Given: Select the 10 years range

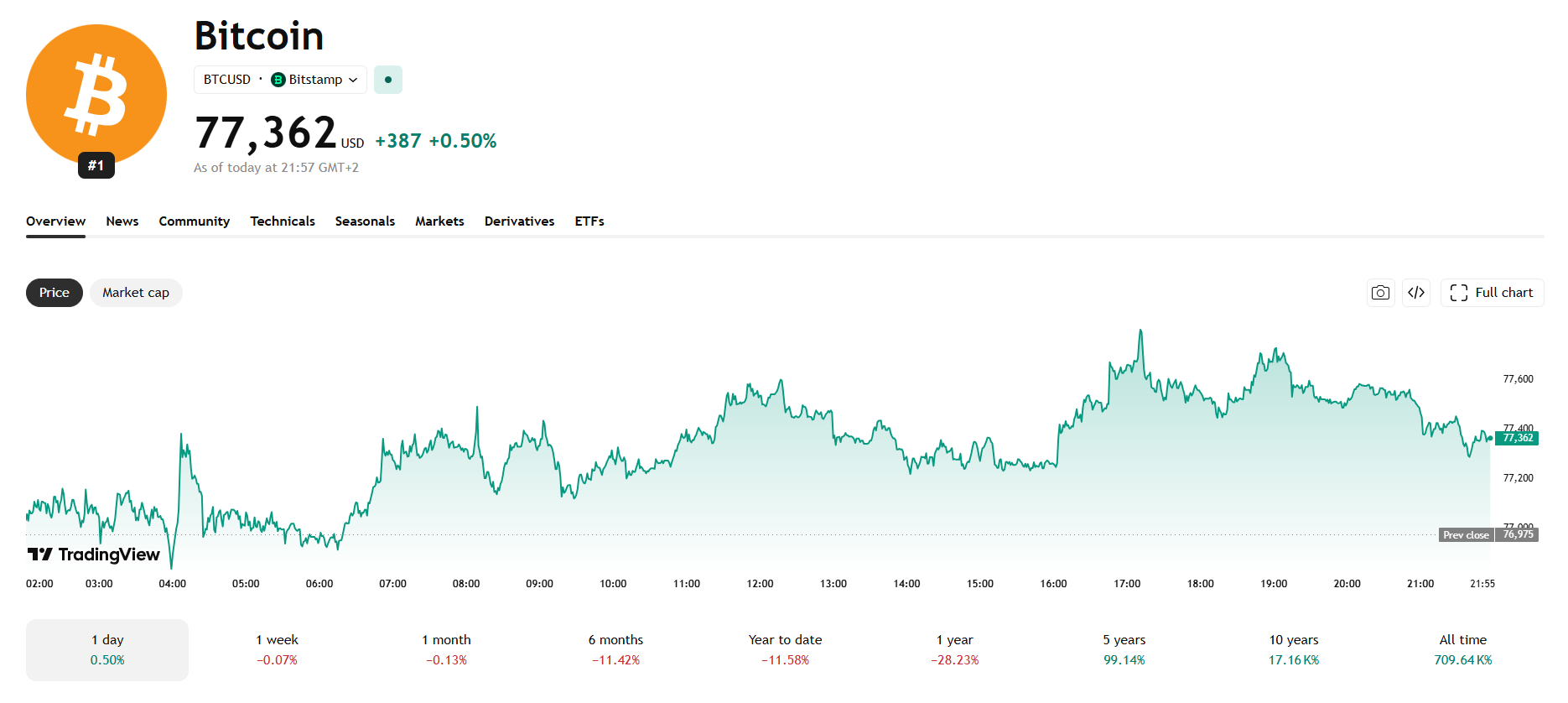Looking at the screenshot, I should (x=1293, y=650).
